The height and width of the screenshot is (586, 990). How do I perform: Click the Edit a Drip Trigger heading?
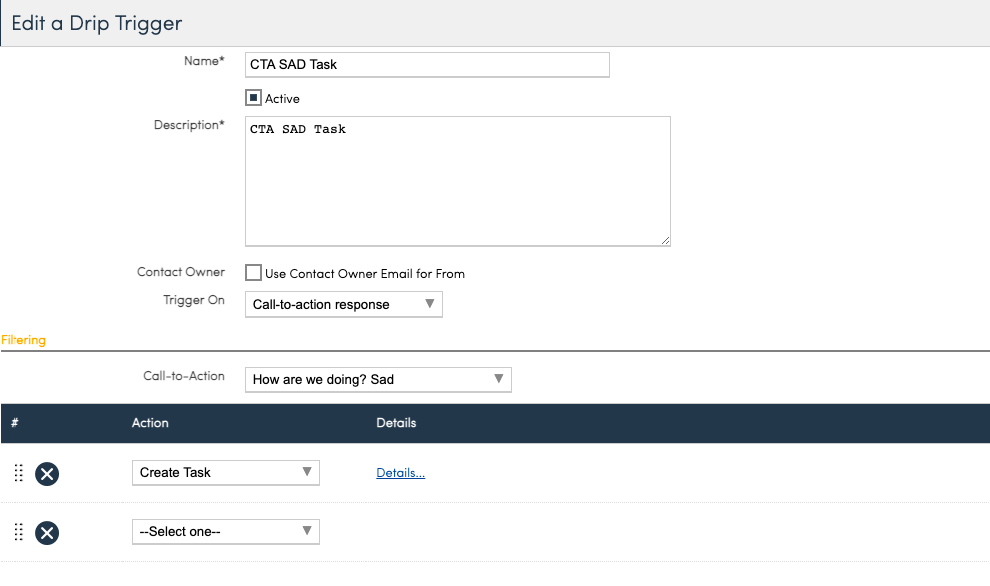coord(96,22)
